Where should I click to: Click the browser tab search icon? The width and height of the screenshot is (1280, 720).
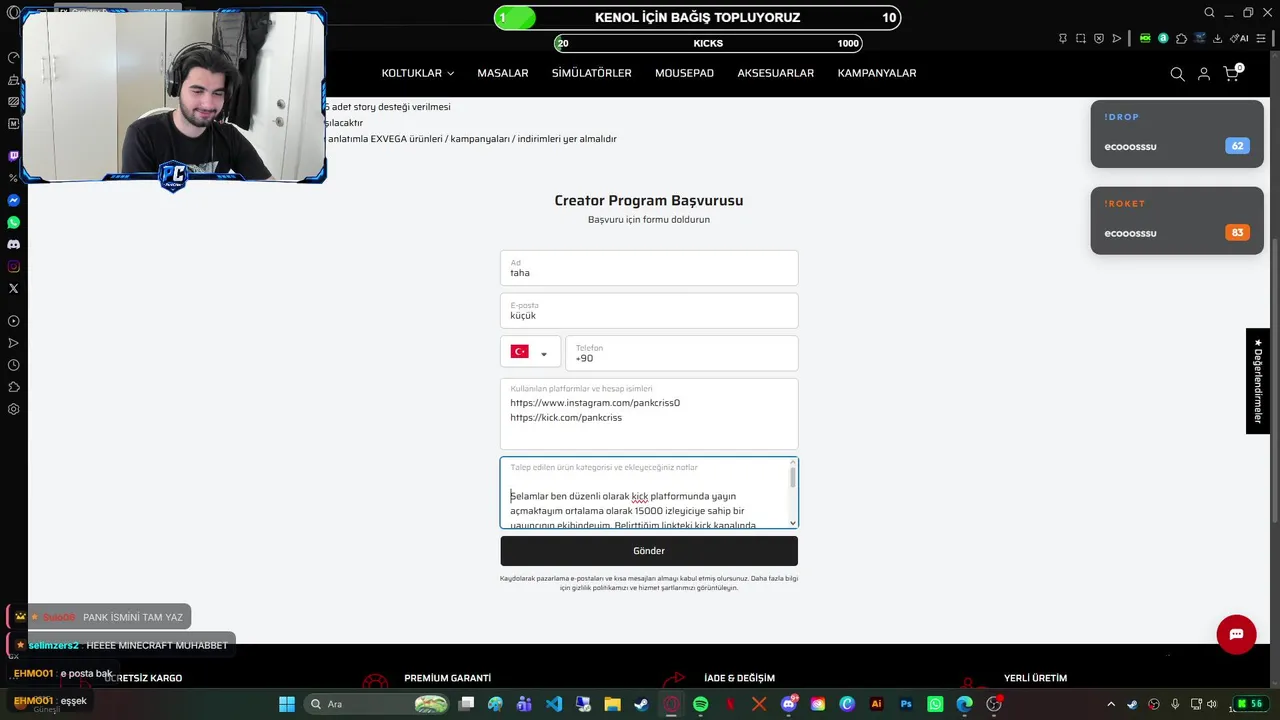tap(1210, 13)
